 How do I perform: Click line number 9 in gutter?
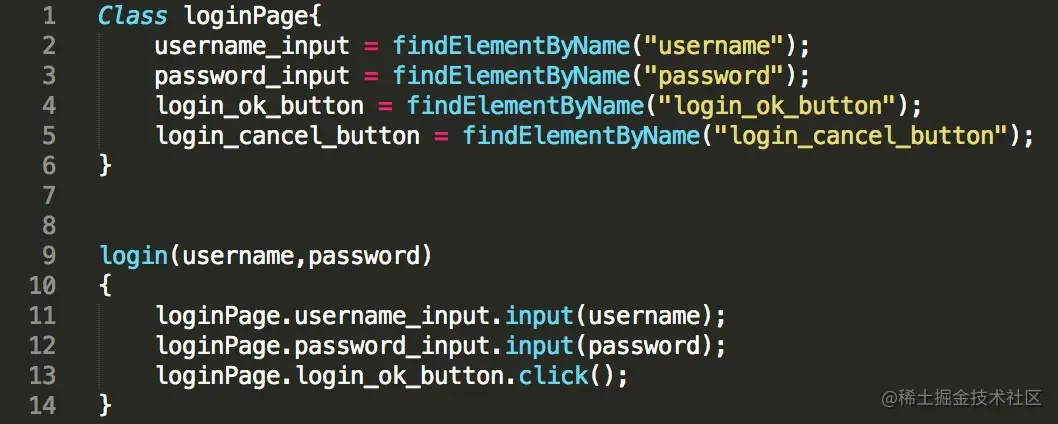[x=49, y=257]
